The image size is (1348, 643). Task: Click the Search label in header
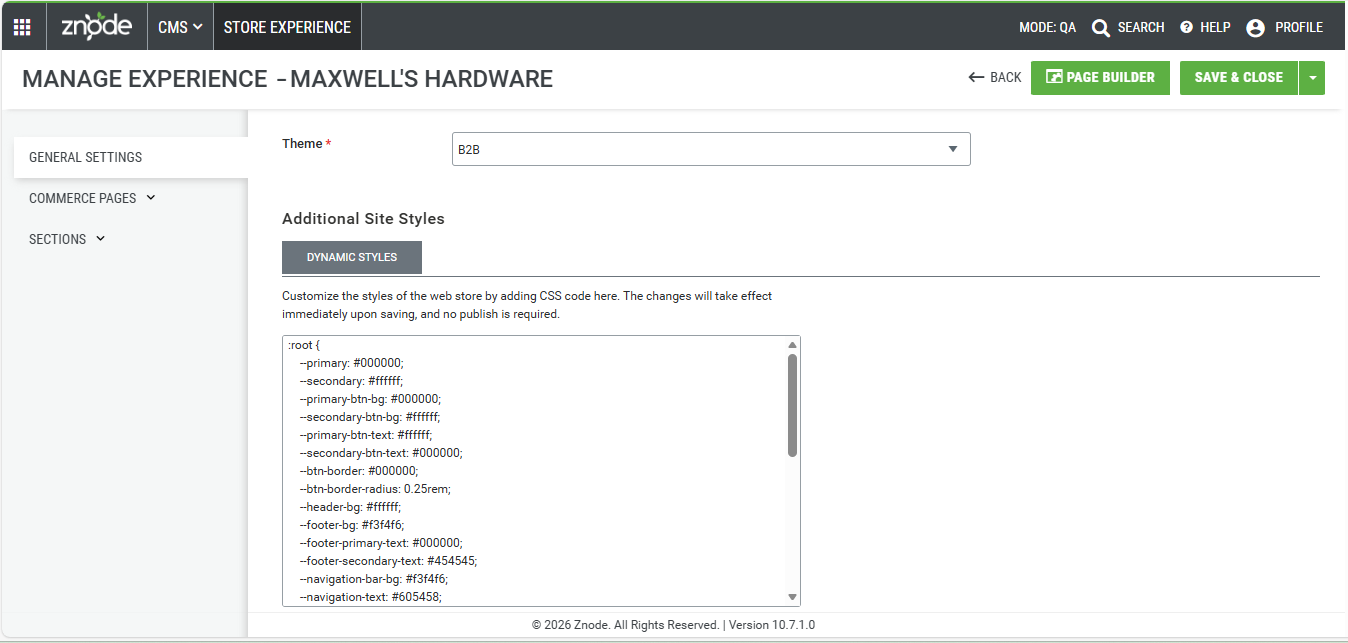tap(1141, 28)
